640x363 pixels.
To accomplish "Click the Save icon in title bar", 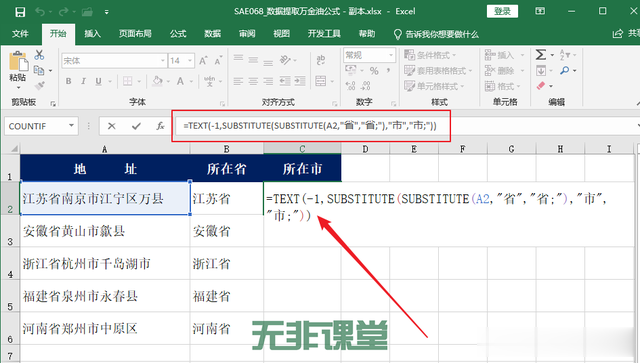I will (20, 12).
